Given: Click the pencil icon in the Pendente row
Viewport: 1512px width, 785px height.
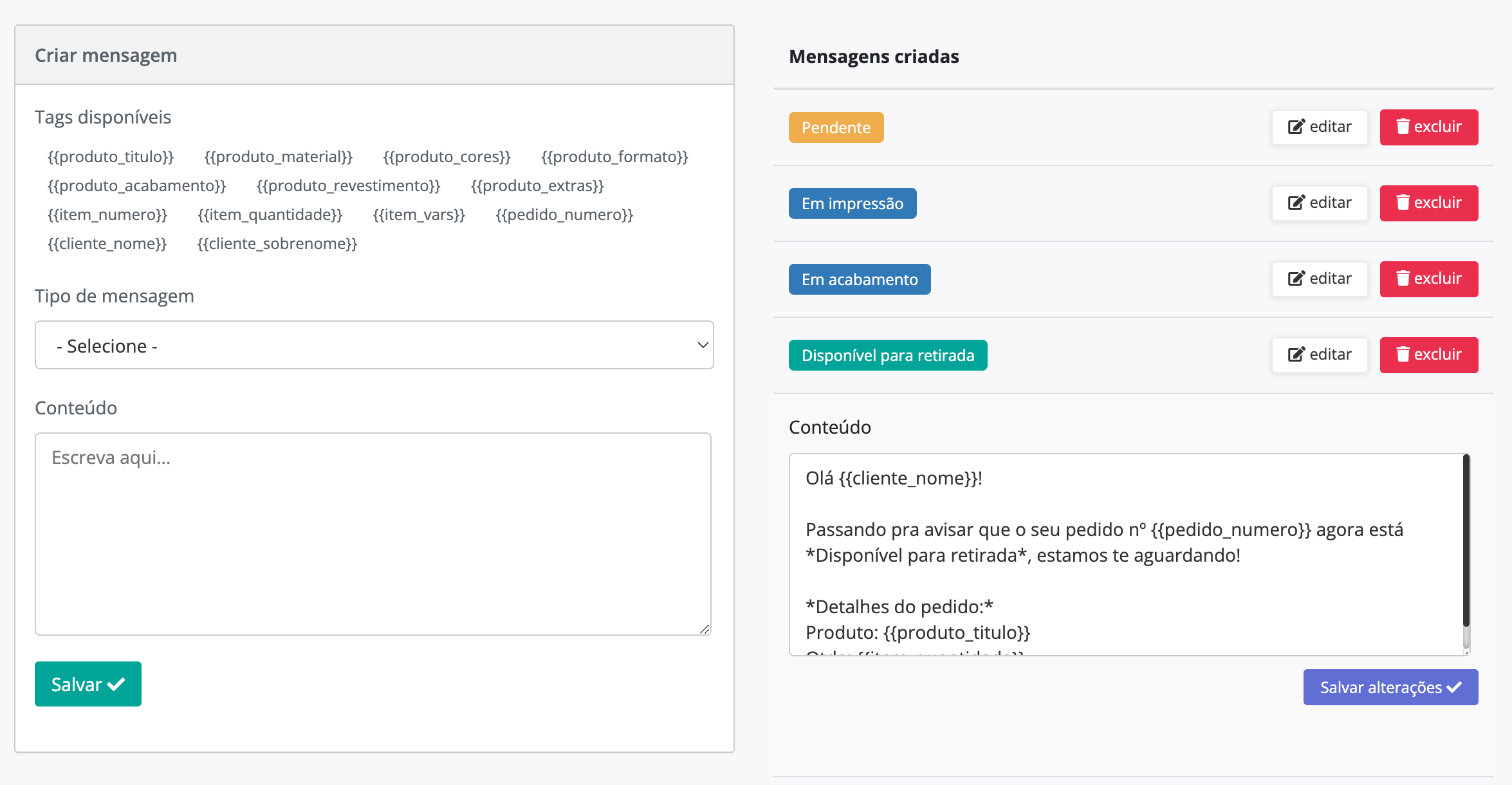Looking at the screenshot, I should (1296, 127).
